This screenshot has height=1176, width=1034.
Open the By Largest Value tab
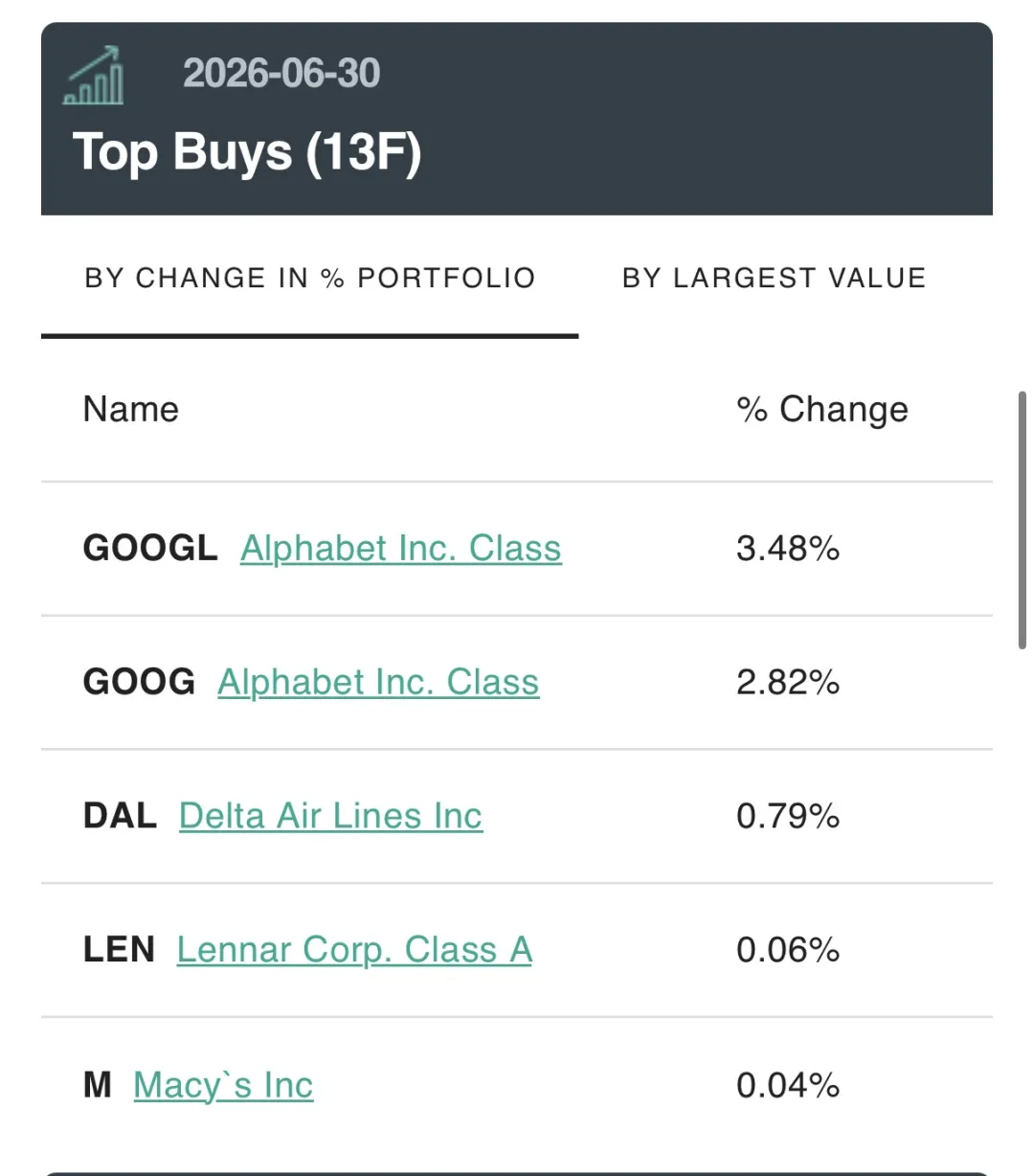tap(775, 278)
